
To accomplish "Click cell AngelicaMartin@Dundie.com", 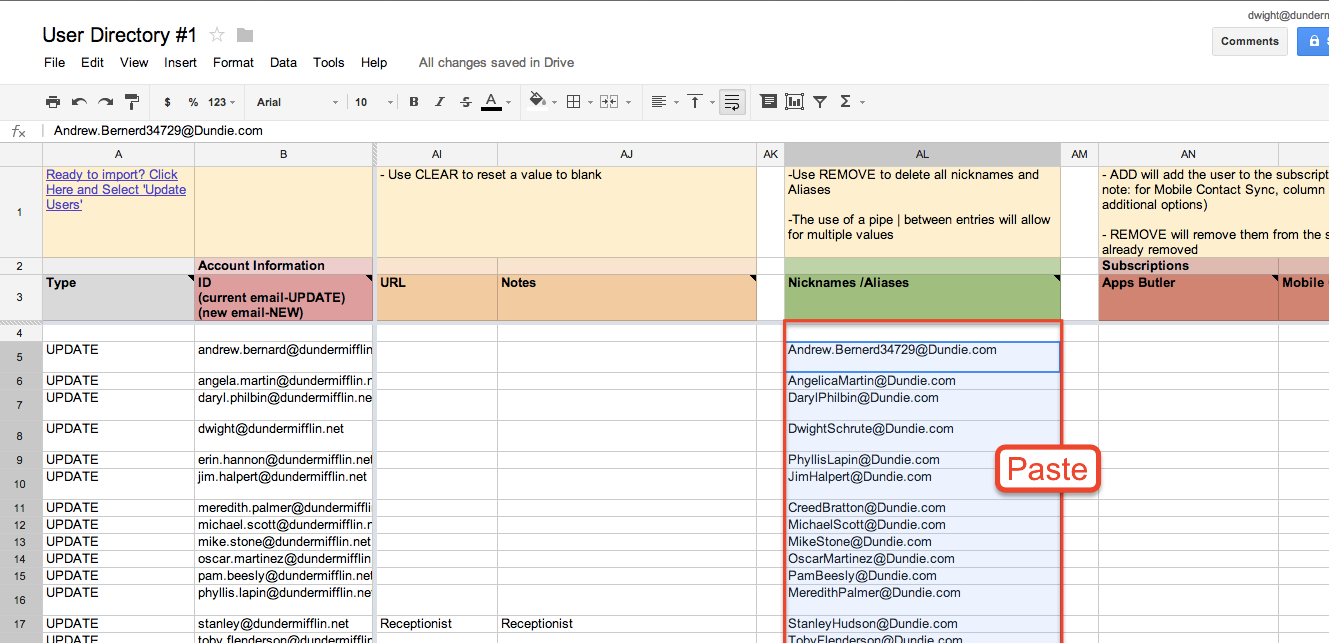I will tap(922, 381).
